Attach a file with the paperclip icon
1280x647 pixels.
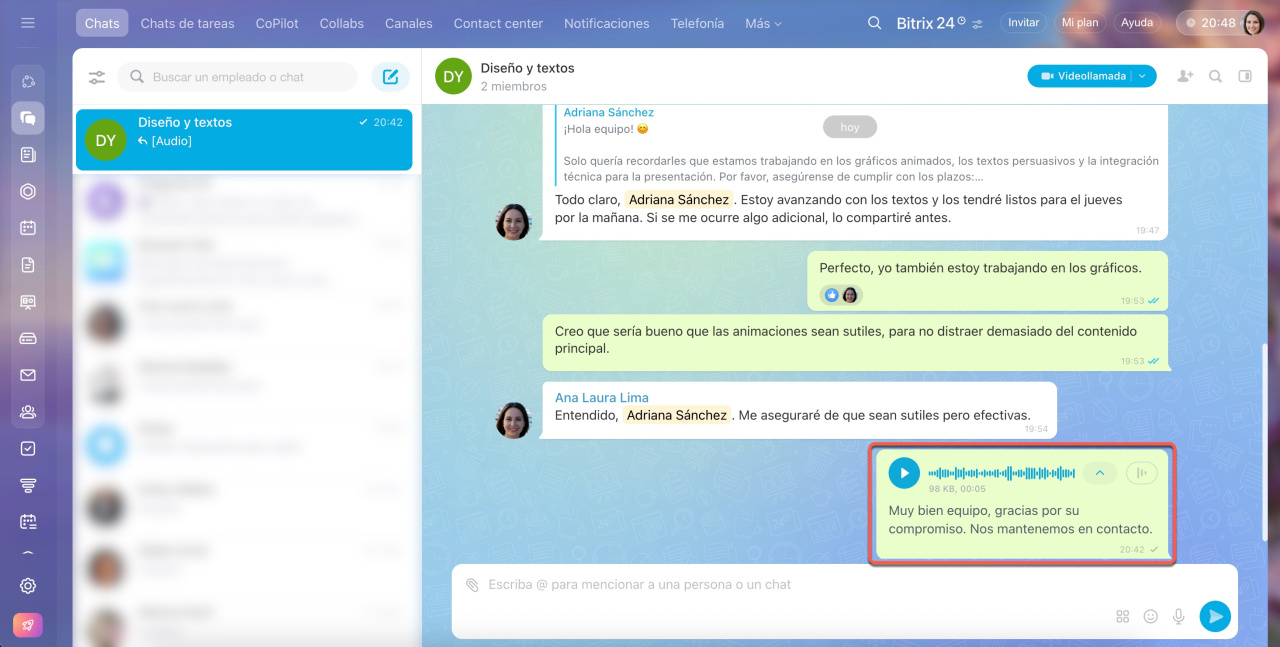click(472, 584)
